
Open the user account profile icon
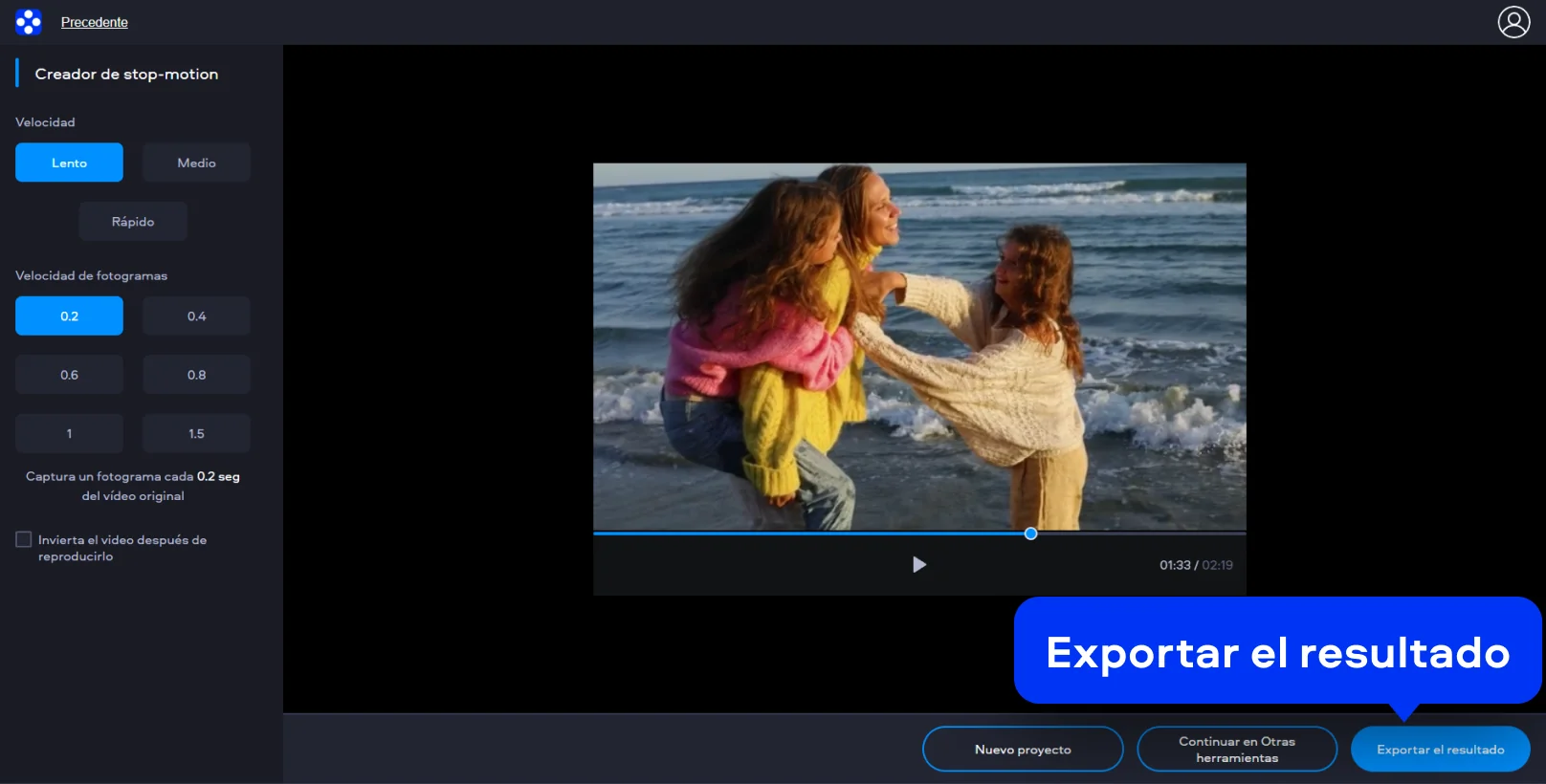1513,22
